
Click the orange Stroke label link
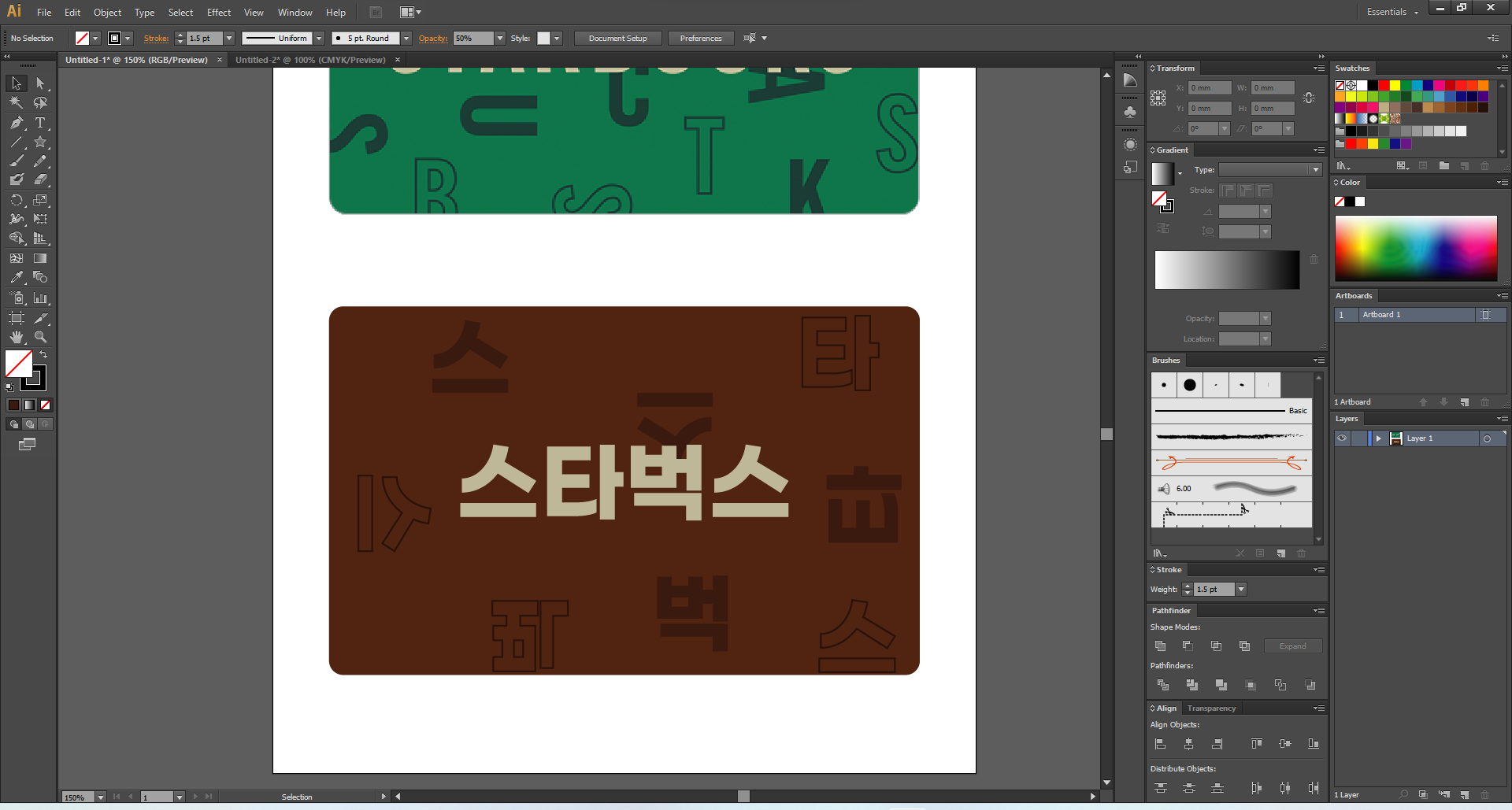(x=156, y=38)
